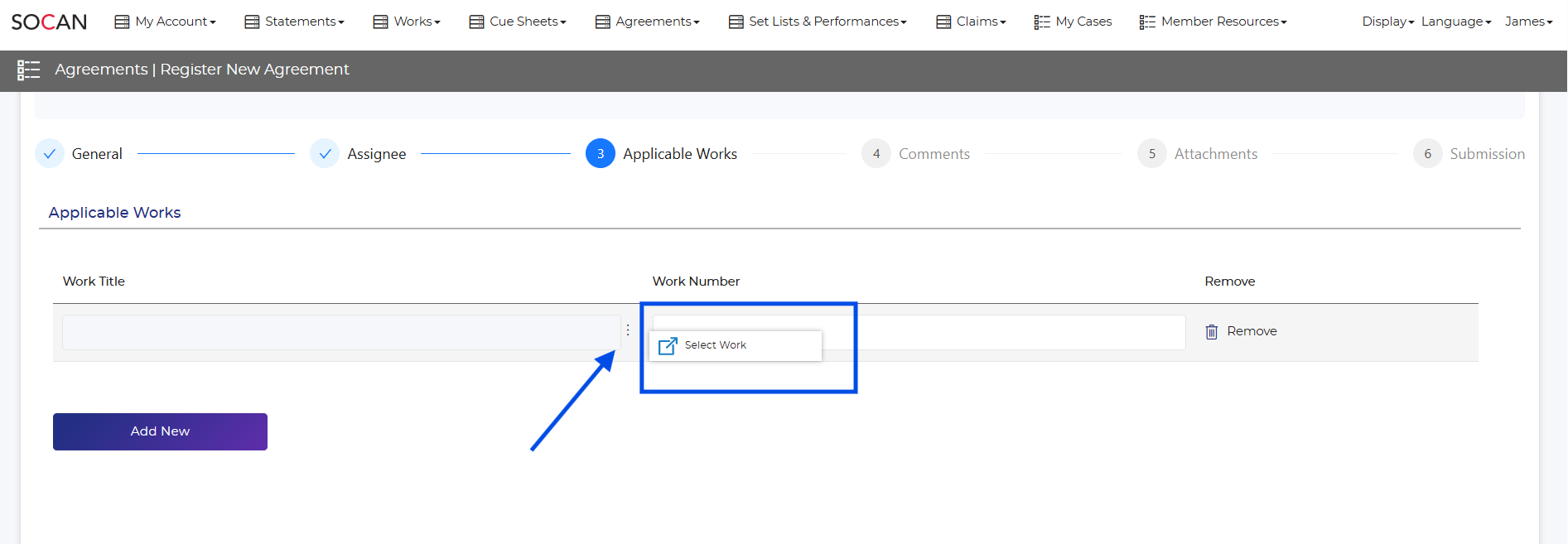This screenshot has width=1568, height=544.
Task: Open the three-dot menu beside Work Title
Action: [628, 330]
